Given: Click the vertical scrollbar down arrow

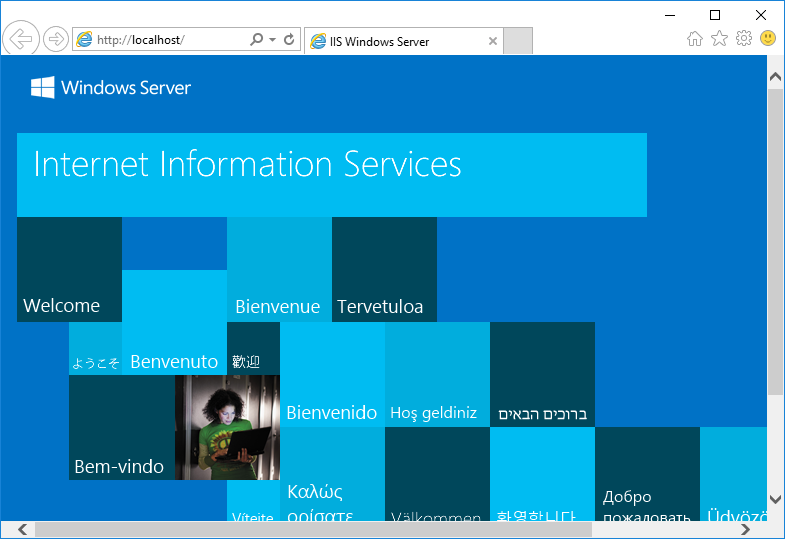Looking at the screenshot, I should pyautogui.click(x=775, y=499).
